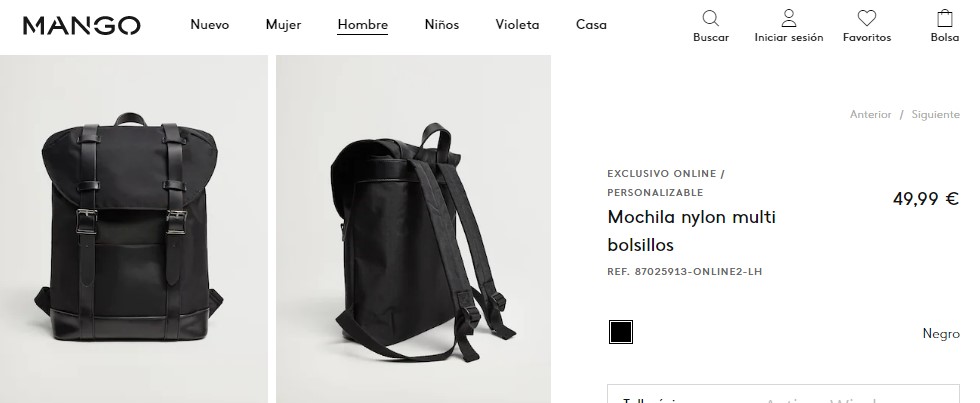Open the back view backpack image

coord(413,229)
